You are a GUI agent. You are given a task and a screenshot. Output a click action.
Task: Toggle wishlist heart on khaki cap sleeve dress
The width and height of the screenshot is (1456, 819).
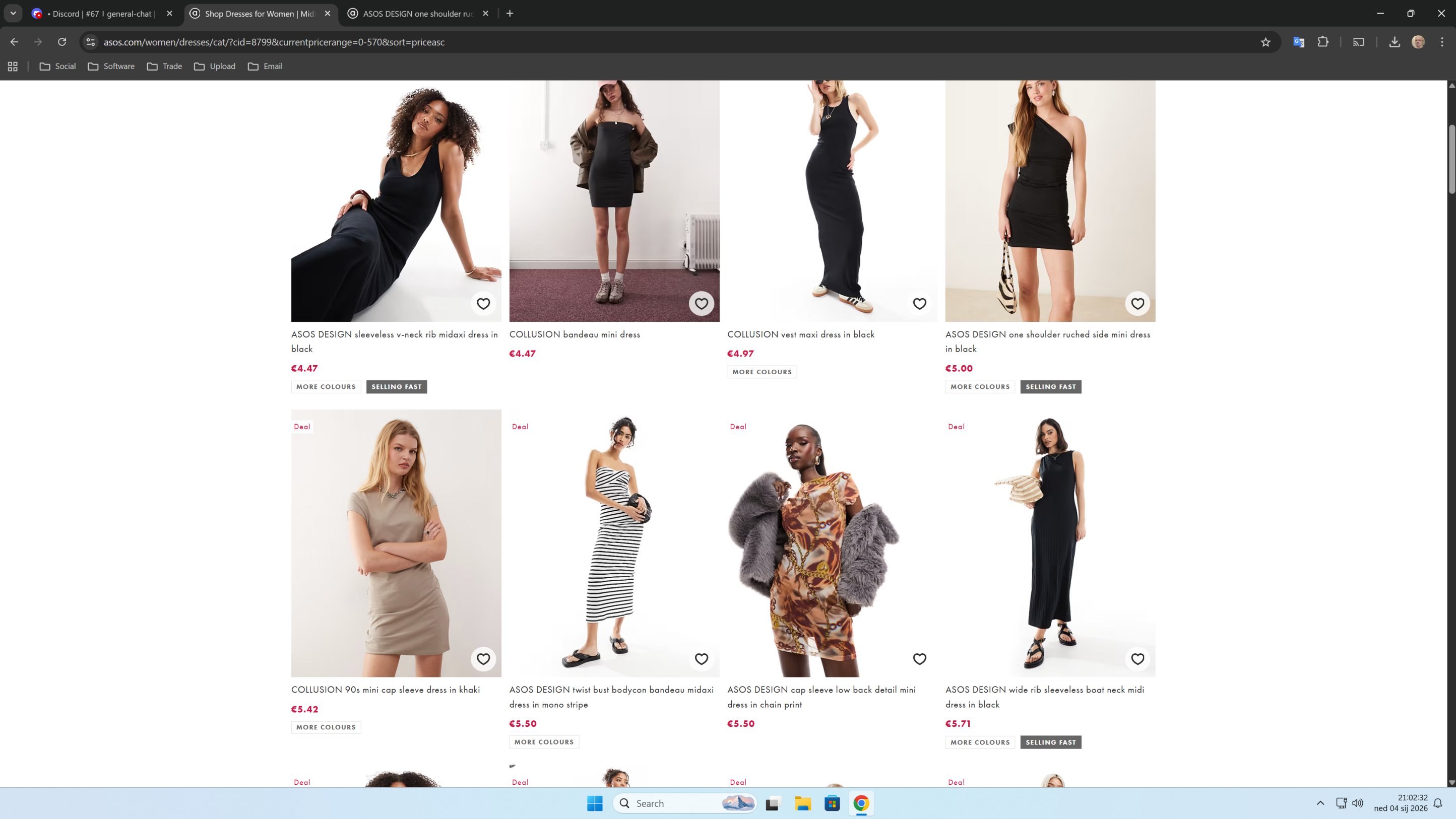pyautogui.click(x=483, y=659)
